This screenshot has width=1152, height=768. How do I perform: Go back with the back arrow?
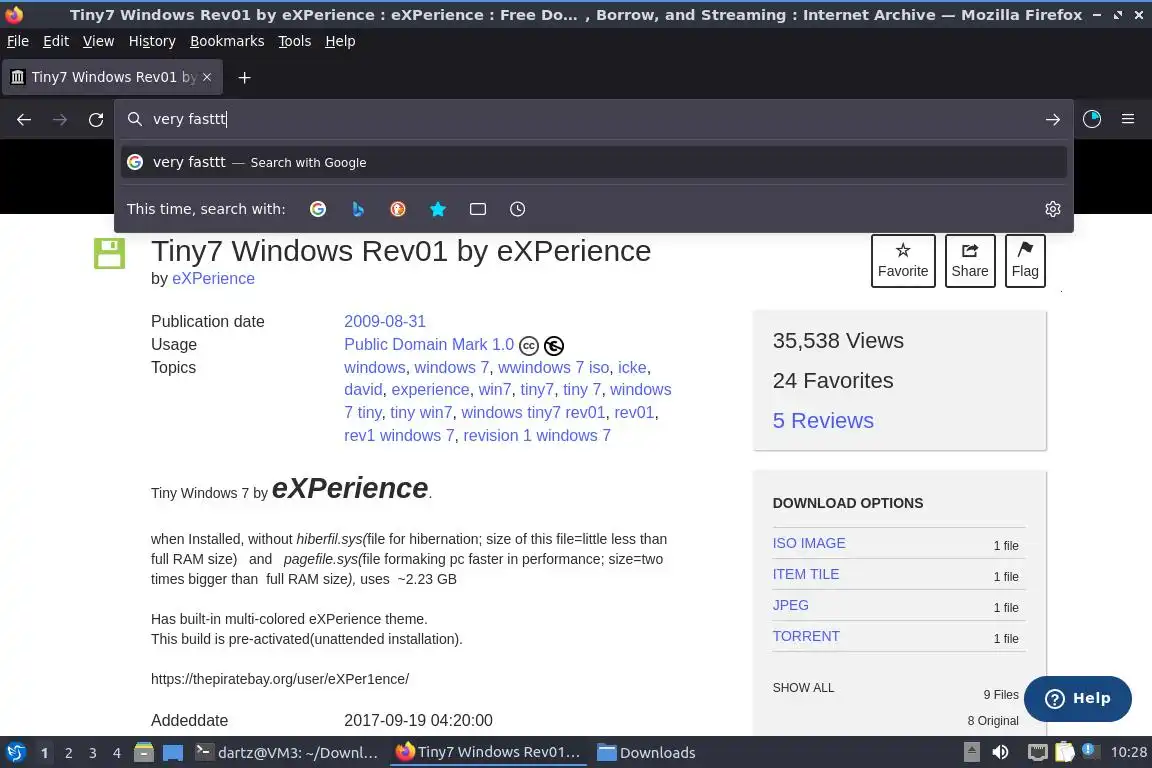[x=24, y=119]
